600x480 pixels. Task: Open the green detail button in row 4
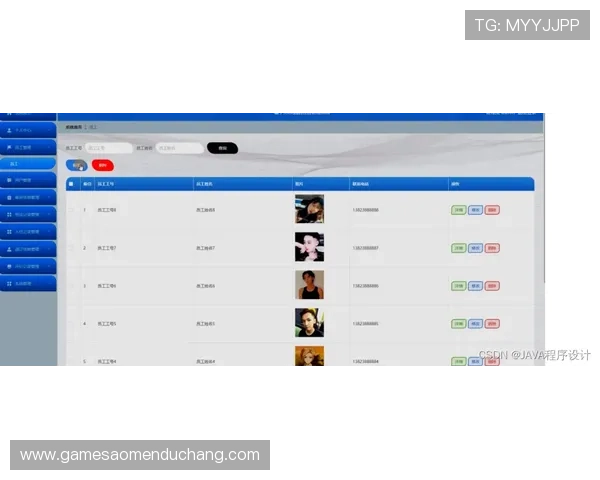coord(458,324)
